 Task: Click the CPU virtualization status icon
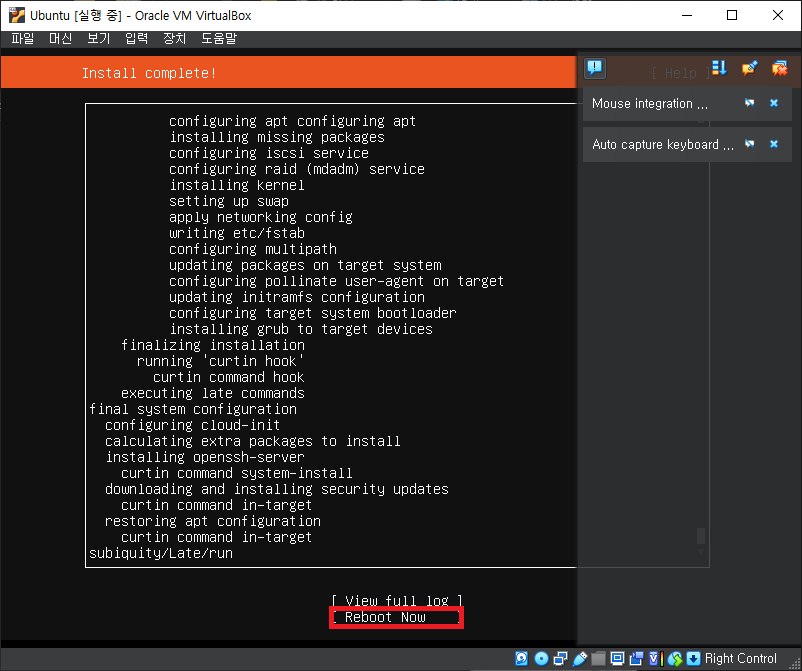click(656, 659)
